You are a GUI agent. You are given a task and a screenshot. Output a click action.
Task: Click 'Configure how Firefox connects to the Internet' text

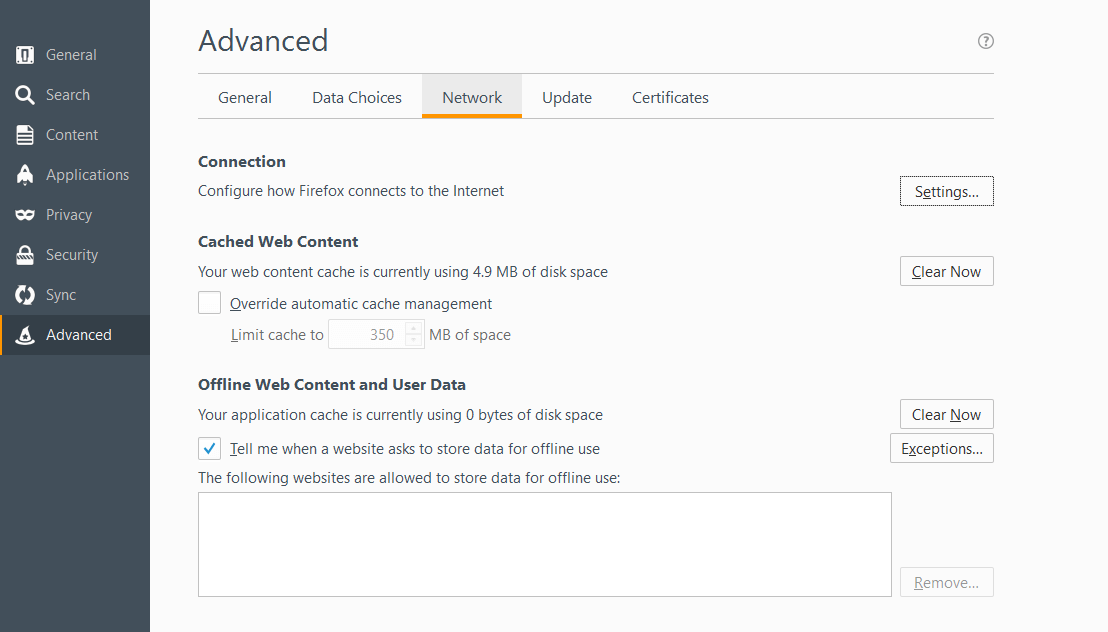[x=351, y=191]
